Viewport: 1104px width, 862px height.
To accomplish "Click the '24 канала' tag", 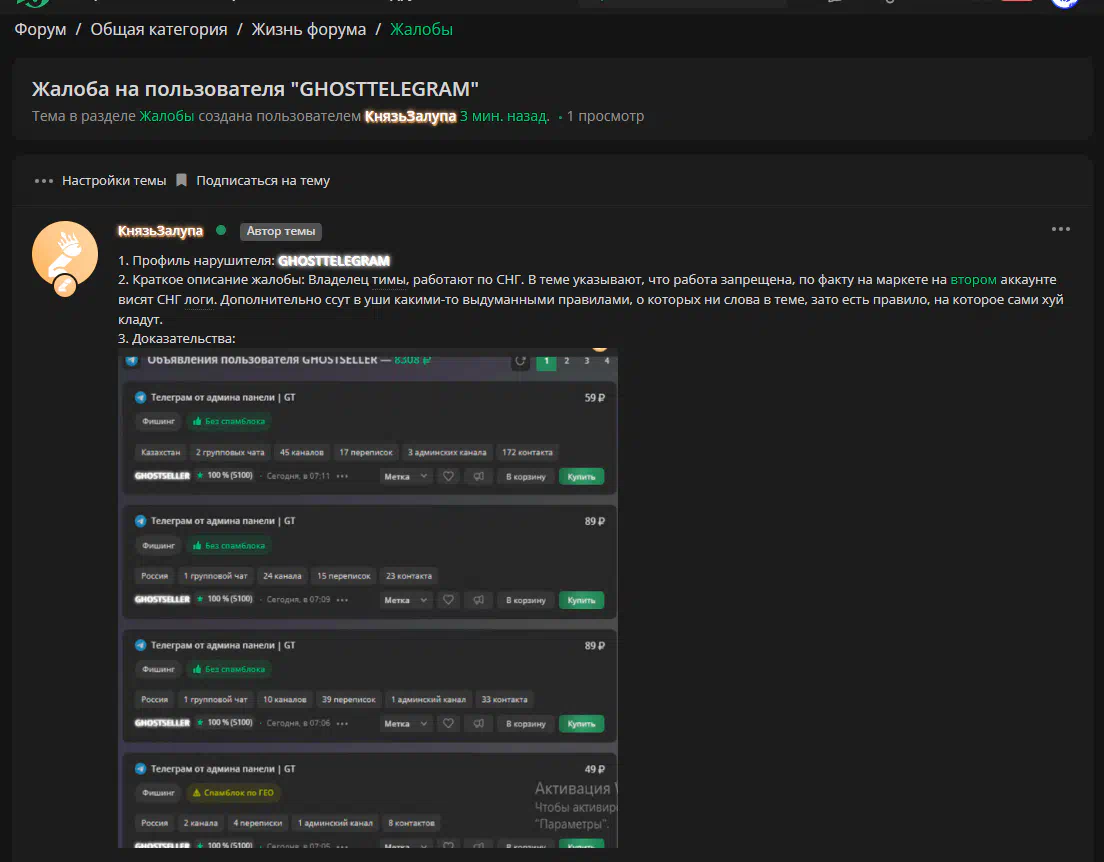I will tap(282, 576).
